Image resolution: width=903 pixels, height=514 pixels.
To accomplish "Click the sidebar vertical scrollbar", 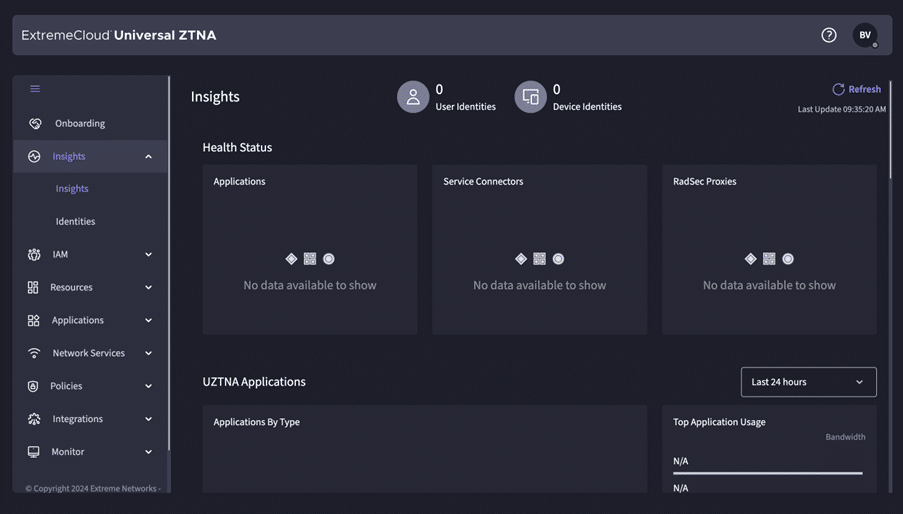I will [169, 262].
